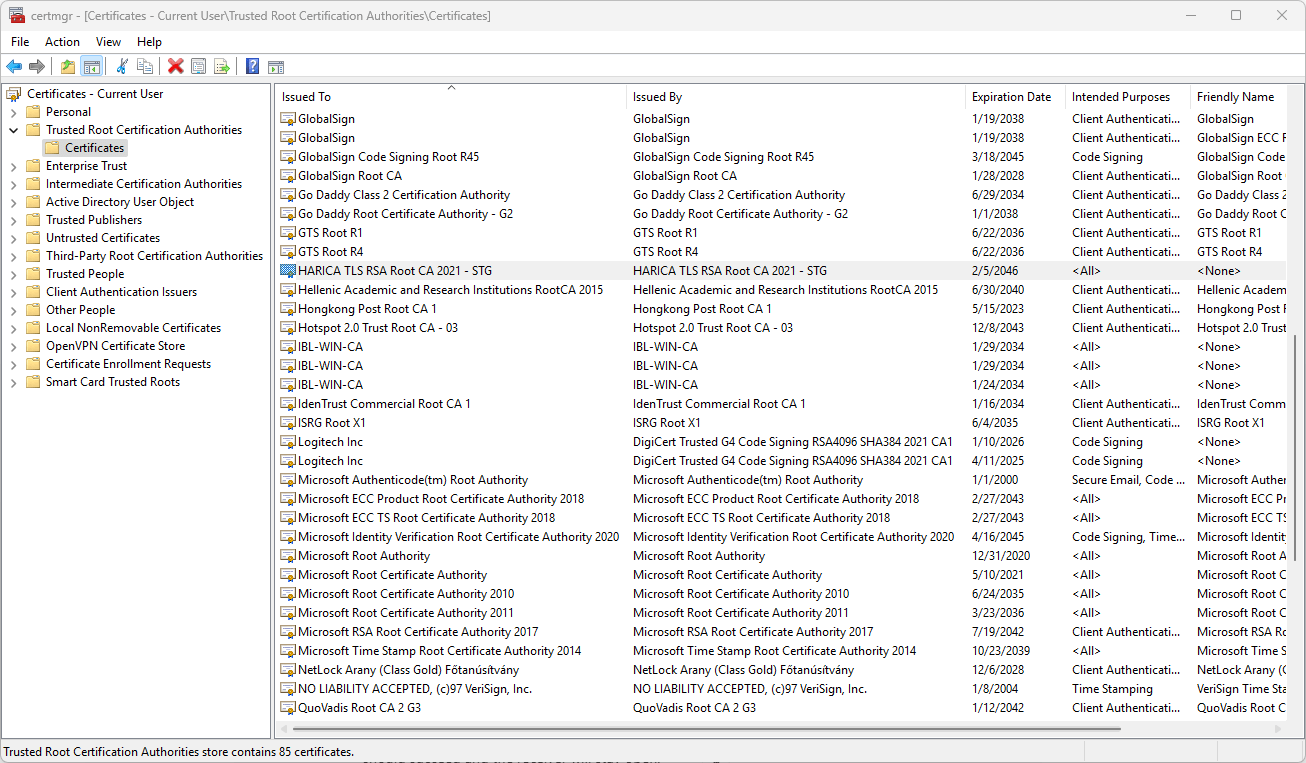Viewport: 1306px width, 763px height.
Task: Click certificate icon next to GTS Root R1
Action: pyautogui.click(x=288, y=233)
